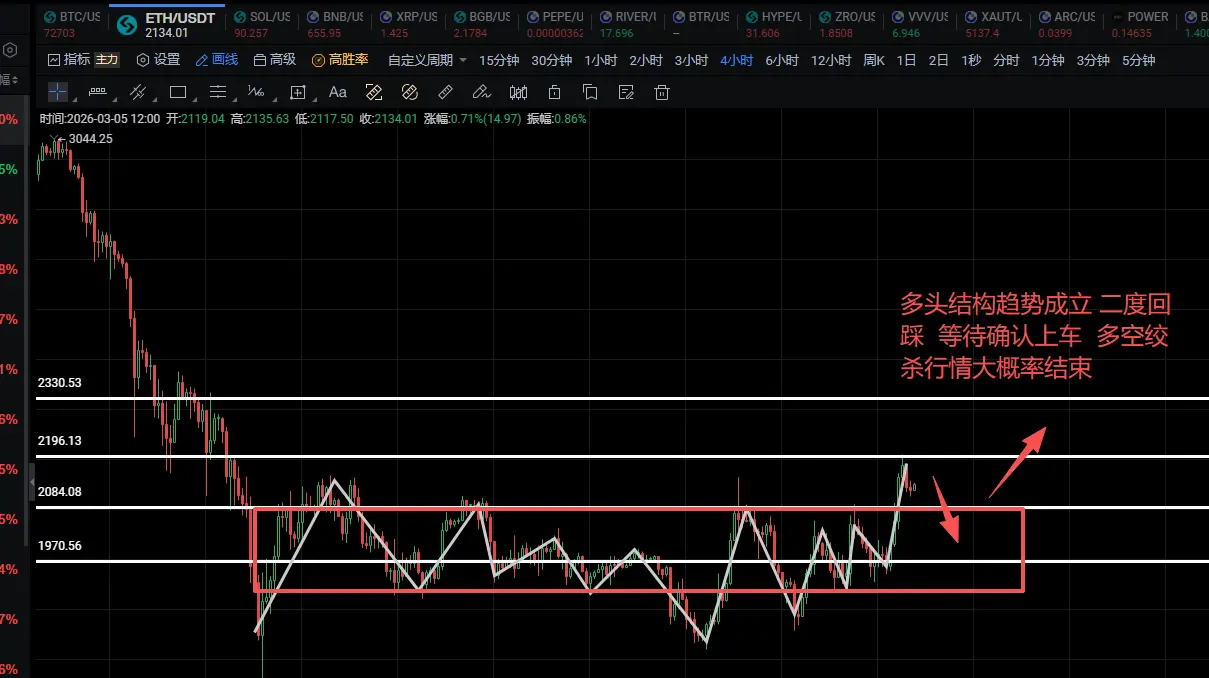Expand the 自定义周期 custom period dropdown
This screenshot has width=1209, height=678.
pyautogui.click(x=427, y=60)
